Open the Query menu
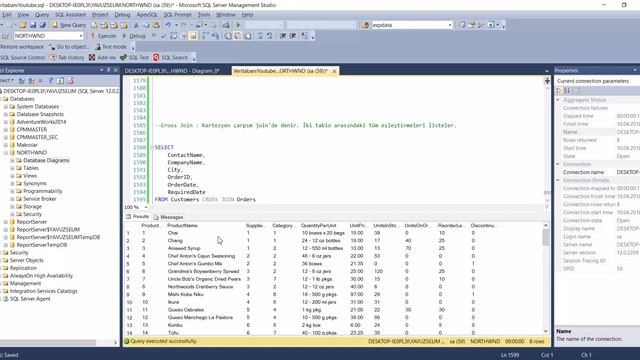This screenshot has height=360, width=640. coord(42,15)
